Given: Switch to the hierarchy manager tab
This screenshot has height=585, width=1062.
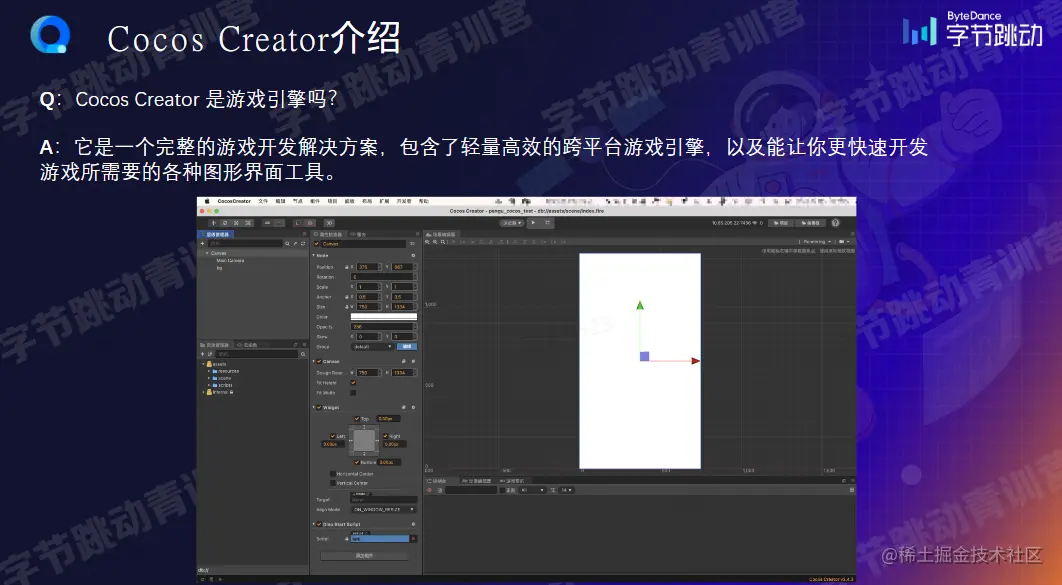Looking at the screenshot, I should (x=215, y=234).
